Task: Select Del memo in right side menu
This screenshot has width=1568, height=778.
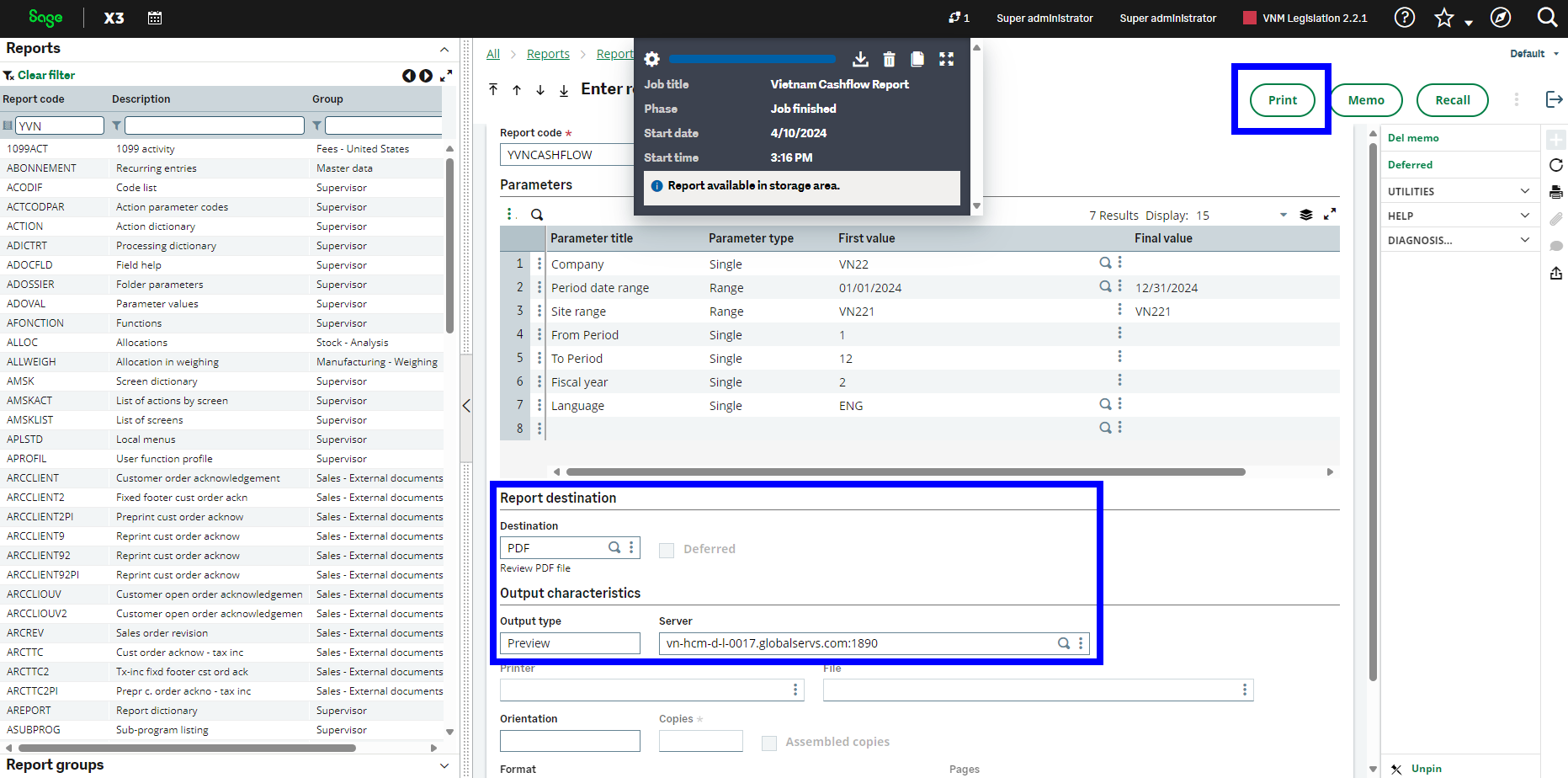Action: click(x=1413, y=138)
